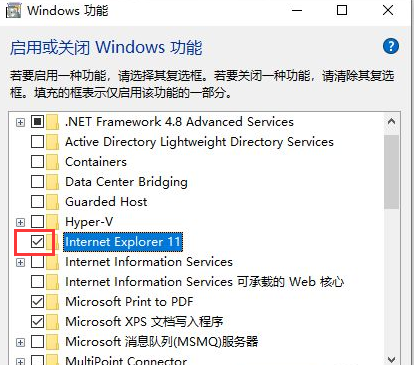414x365 pixels.
Task: Click the Microsoft XPS folder icon
Action: click(52, 322)
